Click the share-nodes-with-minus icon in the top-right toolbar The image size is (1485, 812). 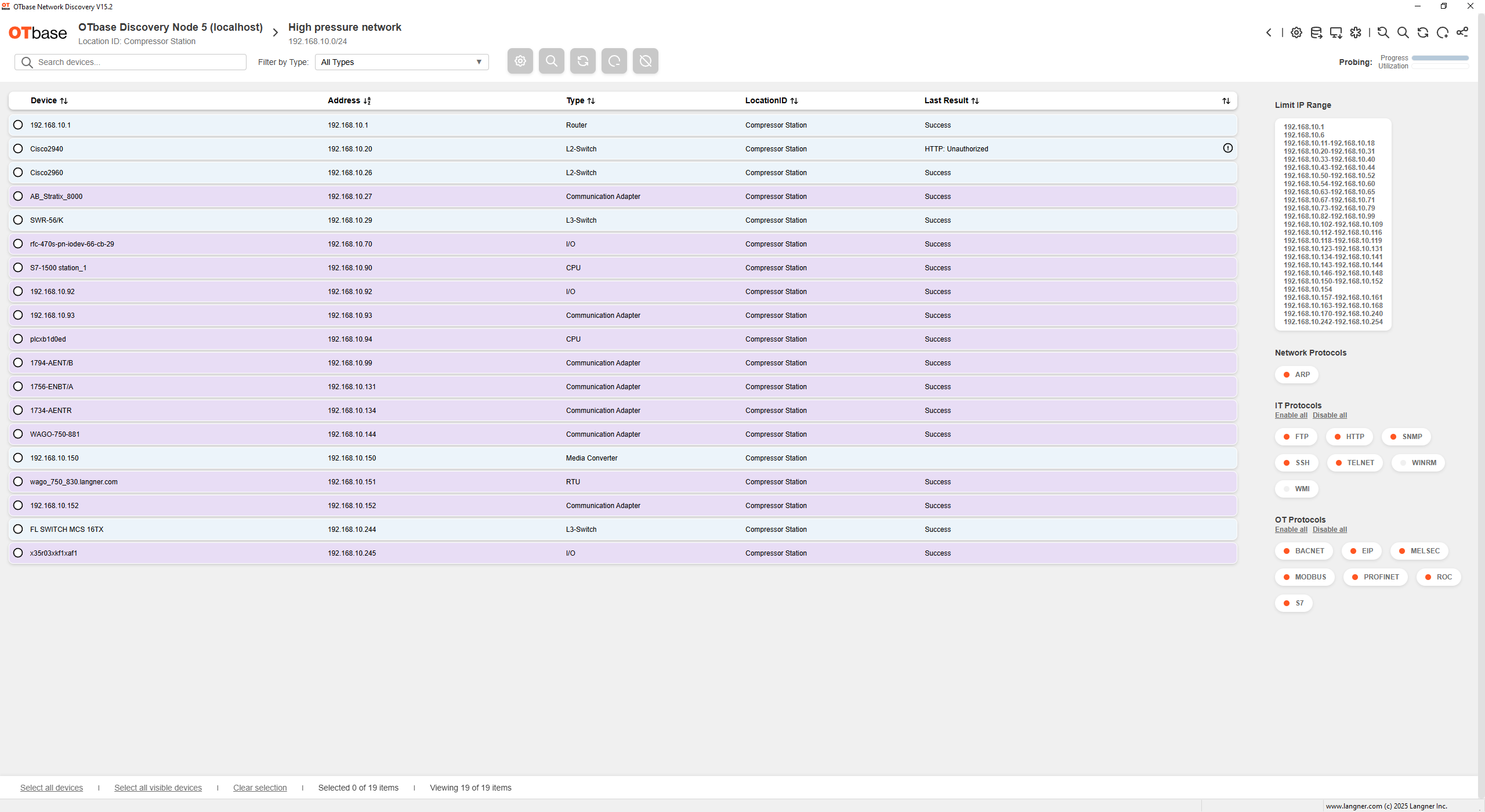coord(1462,32)
